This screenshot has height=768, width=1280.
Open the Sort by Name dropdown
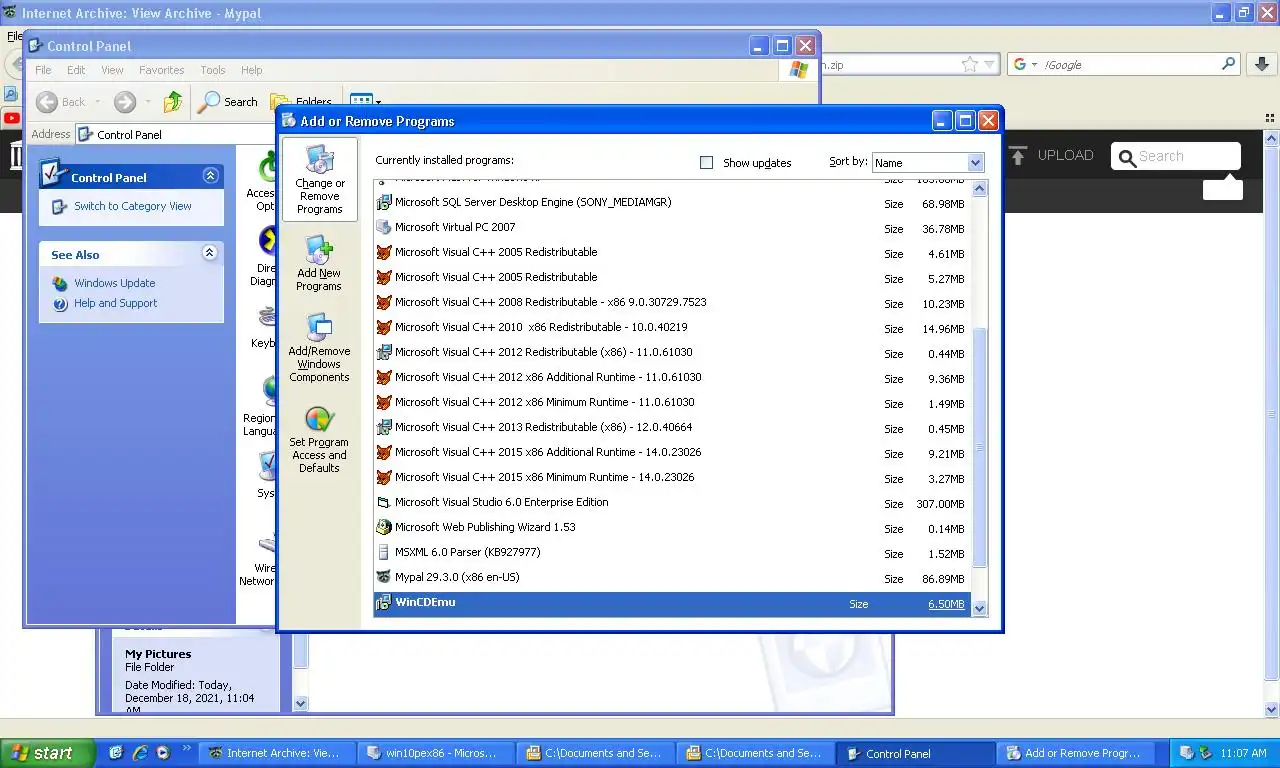[x=976, y=162]
